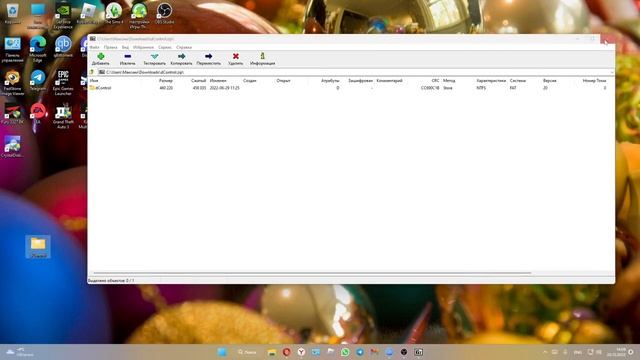Sort by the Открыт column header
640x360 pixels.
283,81
